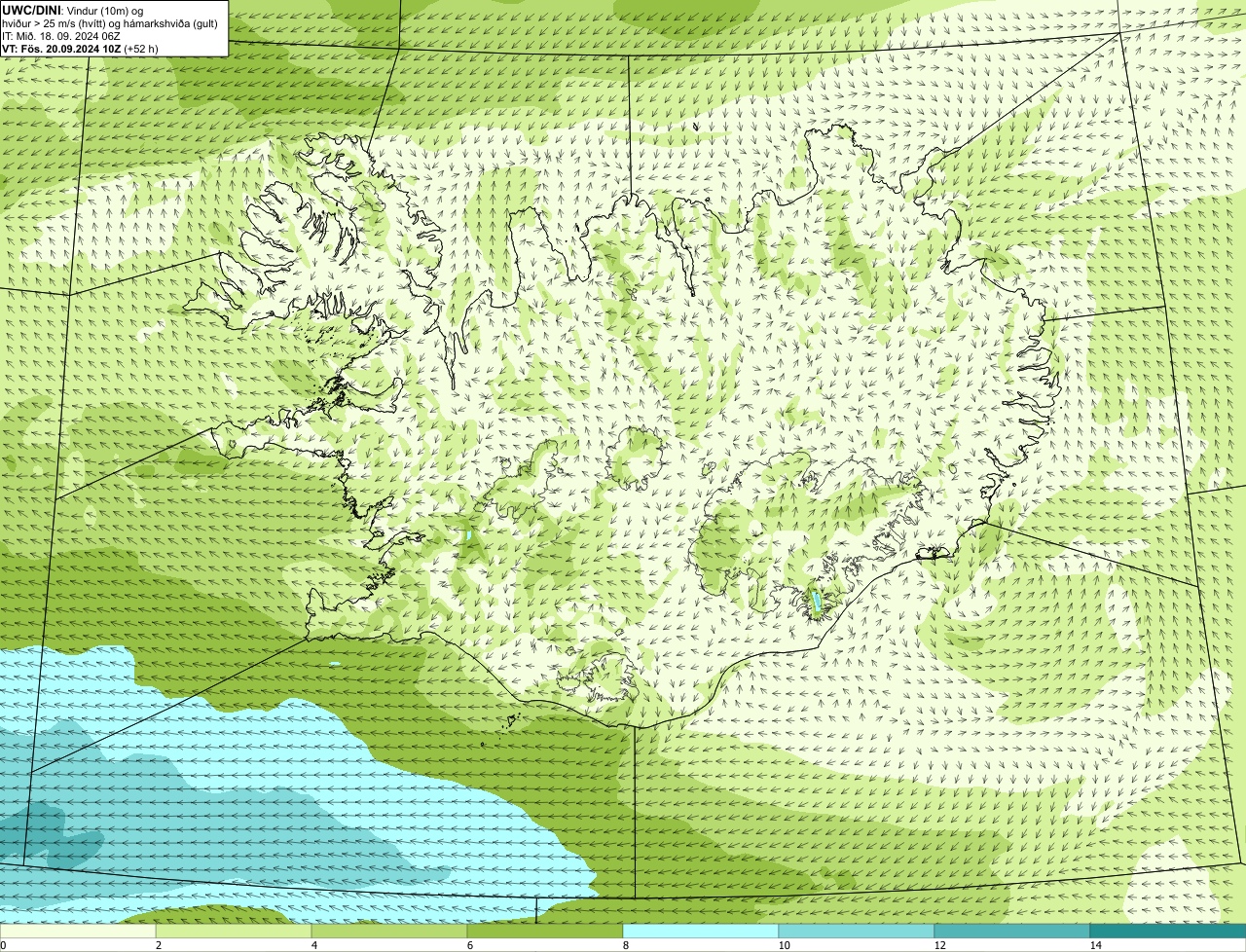The width and height of the screenshot is (1246, 952).
Task: Click the initial time 'IT: Mið. 18. 09. 2024 06Z'
Action: (61, 36)
